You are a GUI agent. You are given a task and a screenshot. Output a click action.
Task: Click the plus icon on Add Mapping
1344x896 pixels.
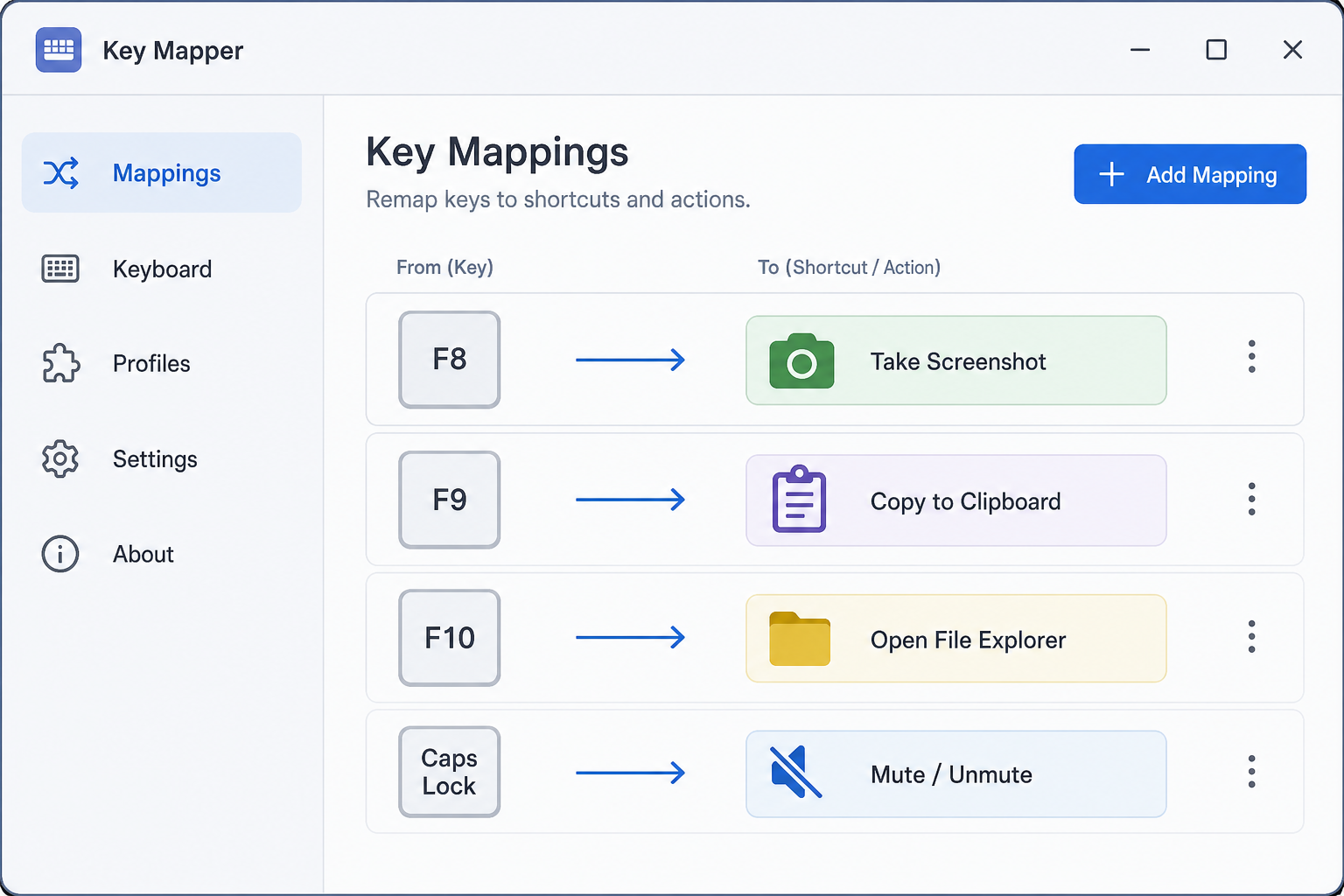(x=1111, y=174)
